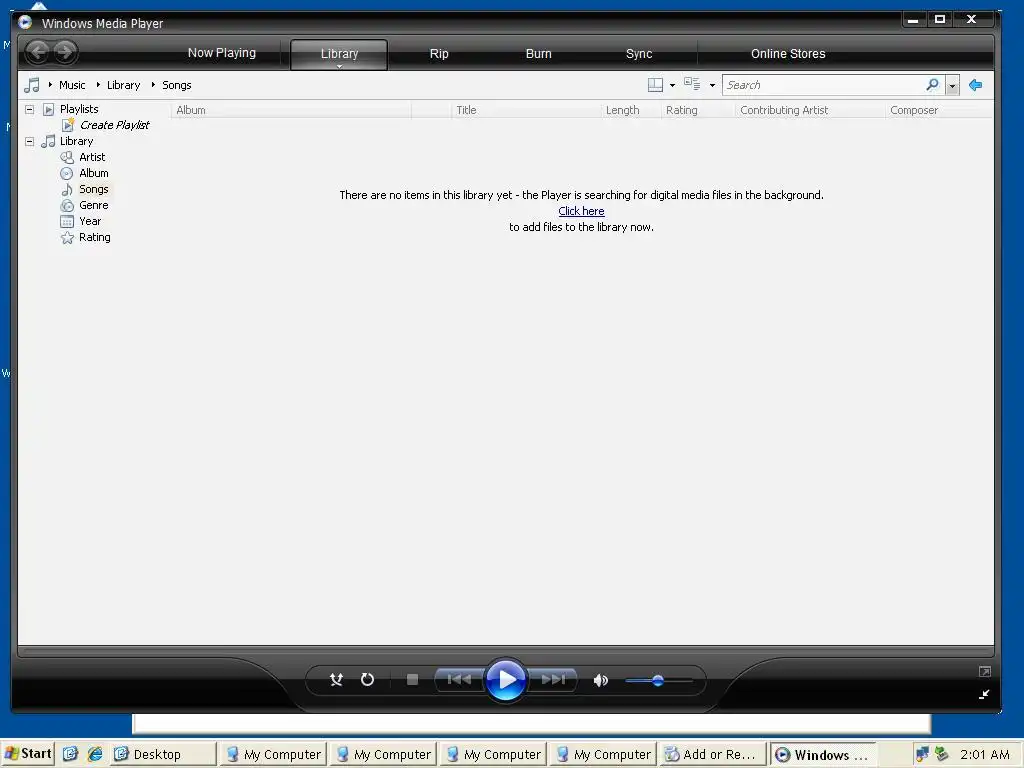Sort by the Album column header
Screen dimensions: 1024x768
tap(291, 110)
